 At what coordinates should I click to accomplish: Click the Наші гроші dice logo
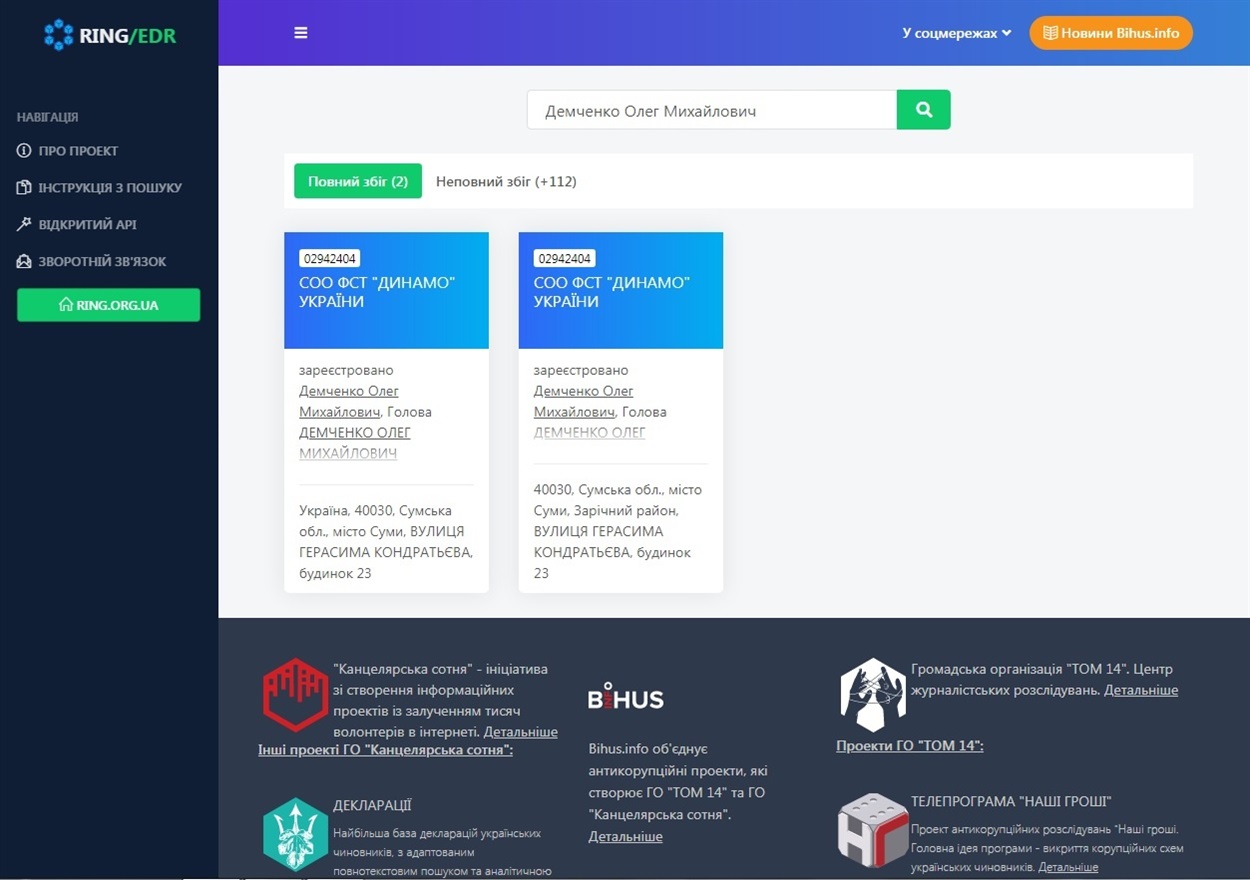873,830
